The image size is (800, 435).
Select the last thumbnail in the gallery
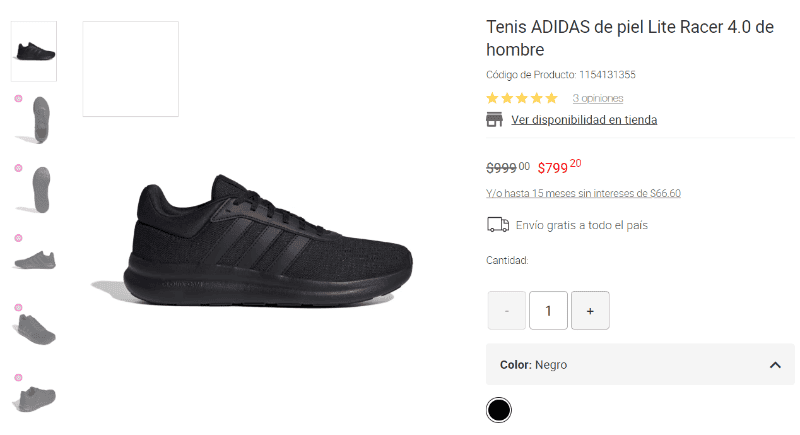(35, 397)
